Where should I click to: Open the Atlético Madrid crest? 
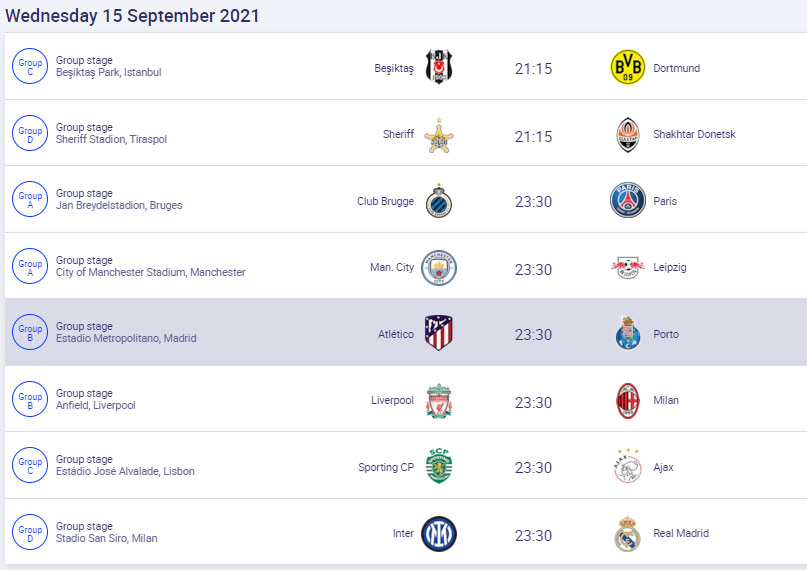pos(438,333)
